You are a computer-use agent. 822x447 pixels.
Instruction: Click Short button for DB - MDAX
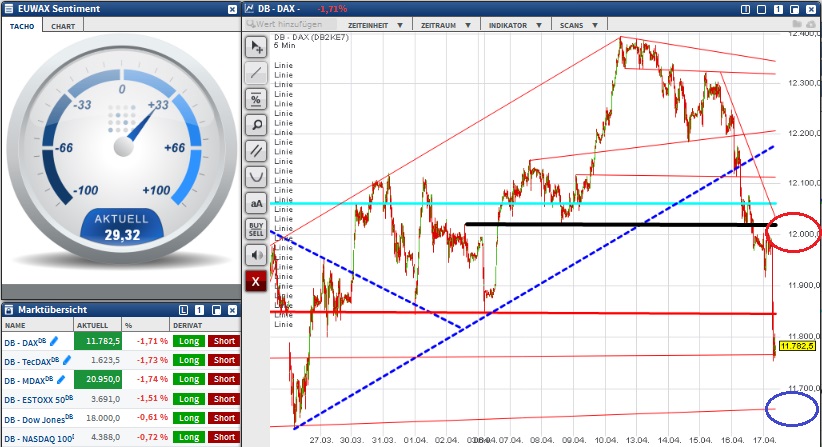click(x=224, y=379)
